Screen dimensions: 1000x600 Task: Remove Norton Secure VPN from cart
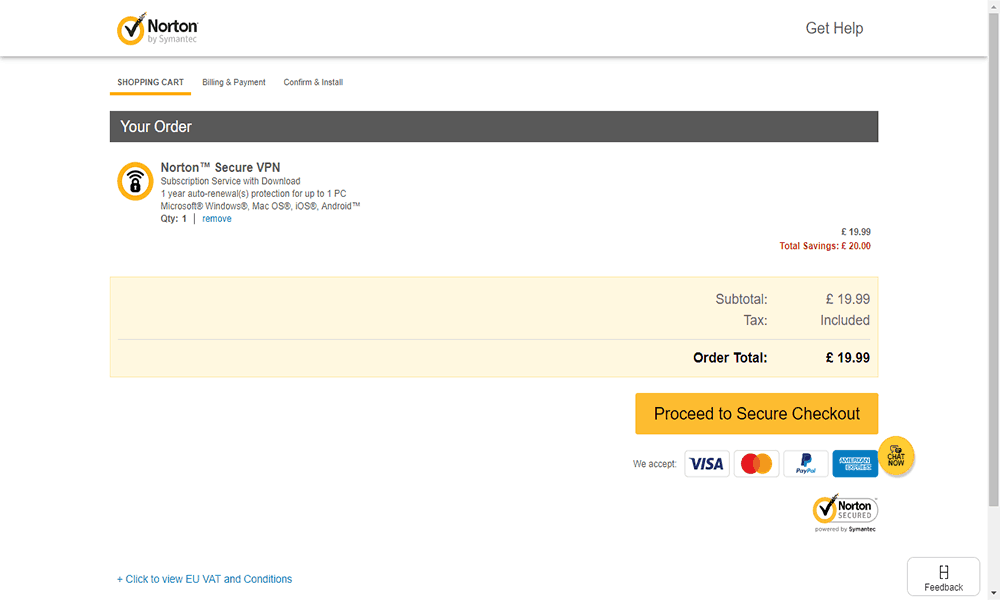click(217, 219)
